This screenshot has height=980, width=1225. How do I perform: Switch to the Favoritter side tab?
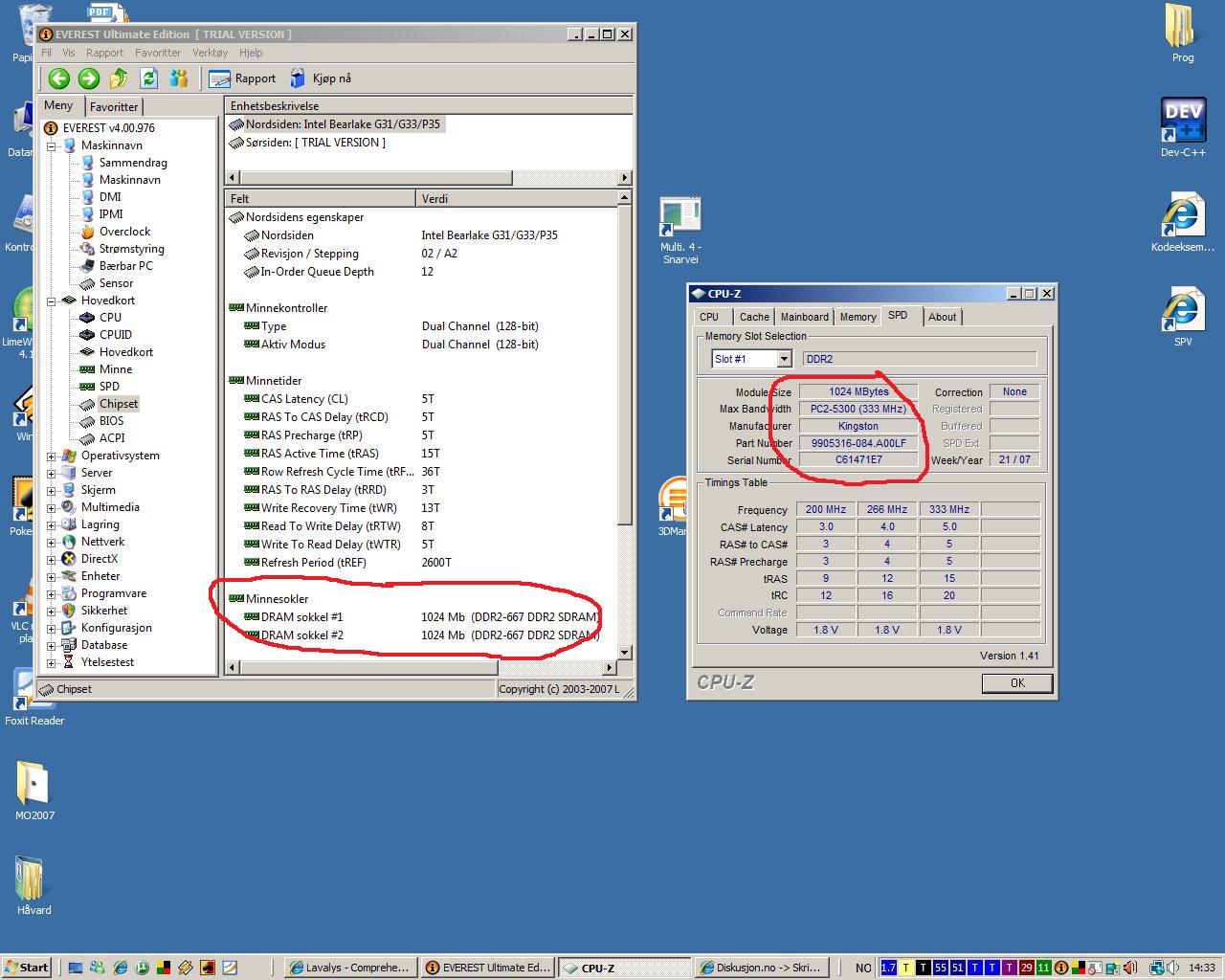(x=114, y=107)
